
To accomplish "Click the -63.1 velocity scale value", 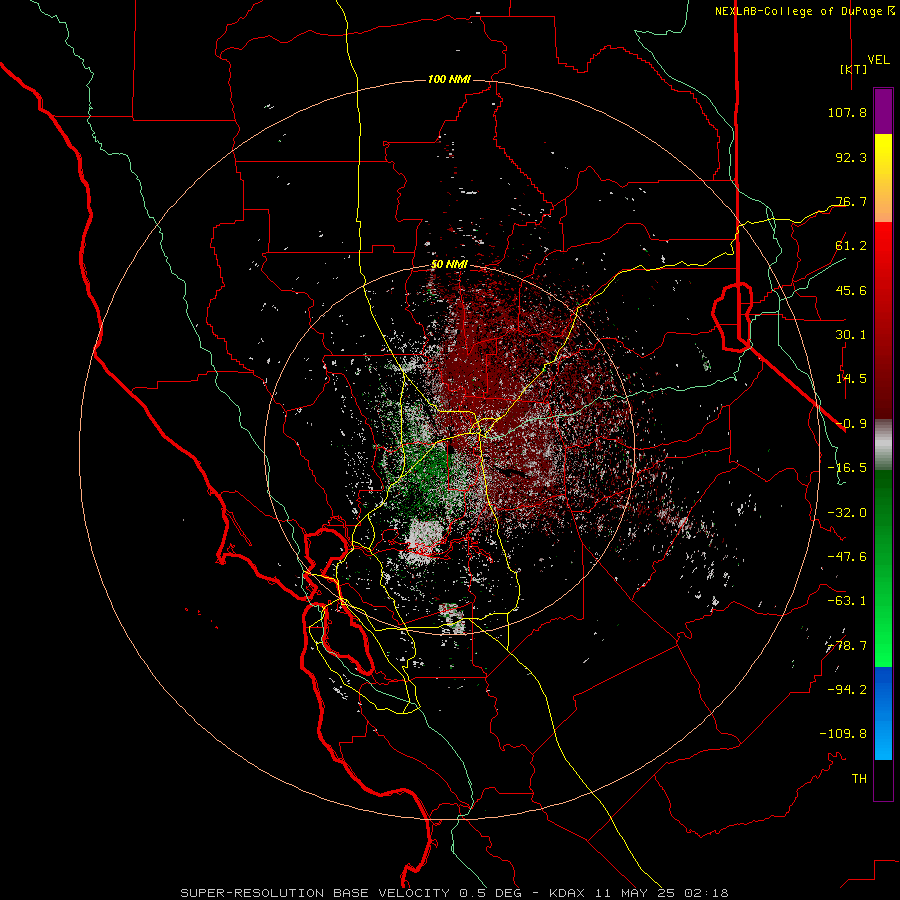I will (847, 601).
